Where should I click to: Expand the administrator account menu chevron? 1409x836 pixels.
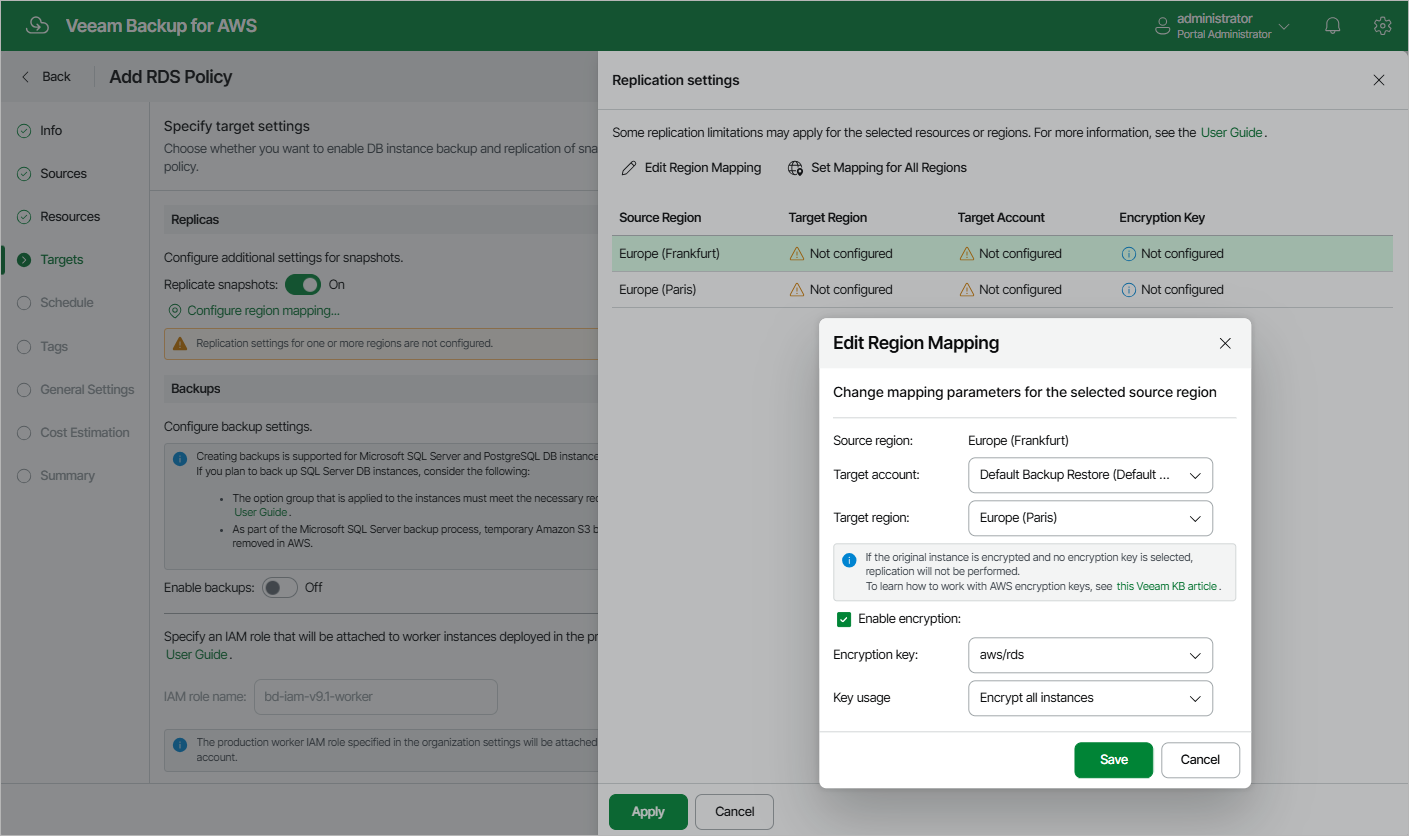1284,27
